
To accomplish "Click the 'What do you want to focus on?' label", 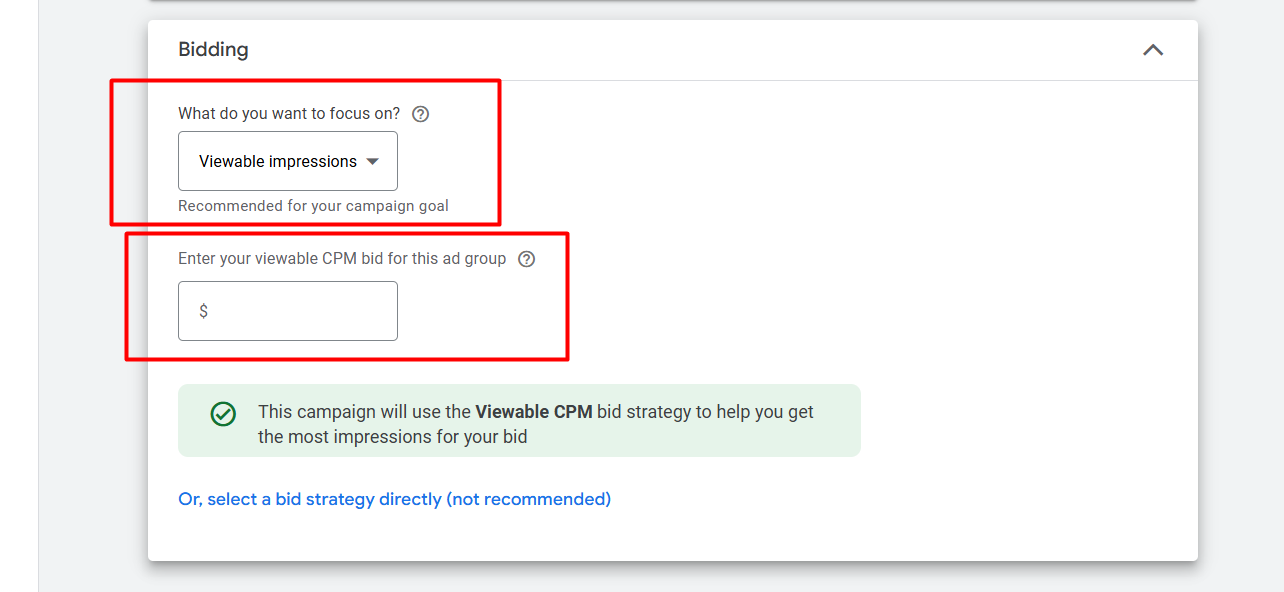I will tap(289, 114).
